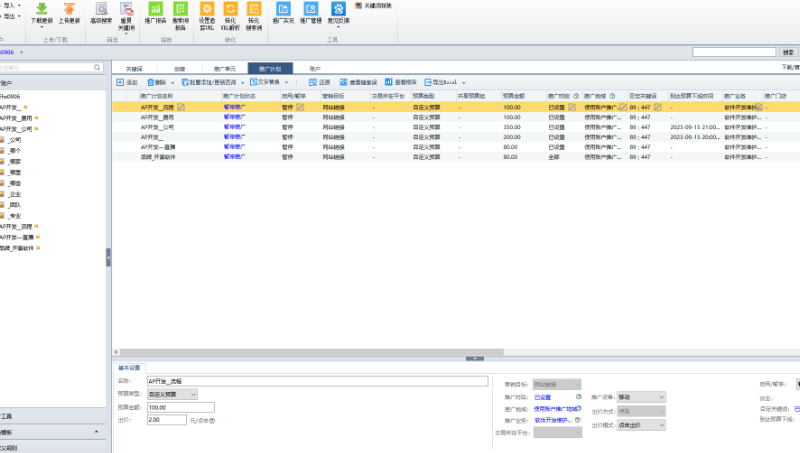Click the 添加 add icon in toolbar

[x=120, y=82]
